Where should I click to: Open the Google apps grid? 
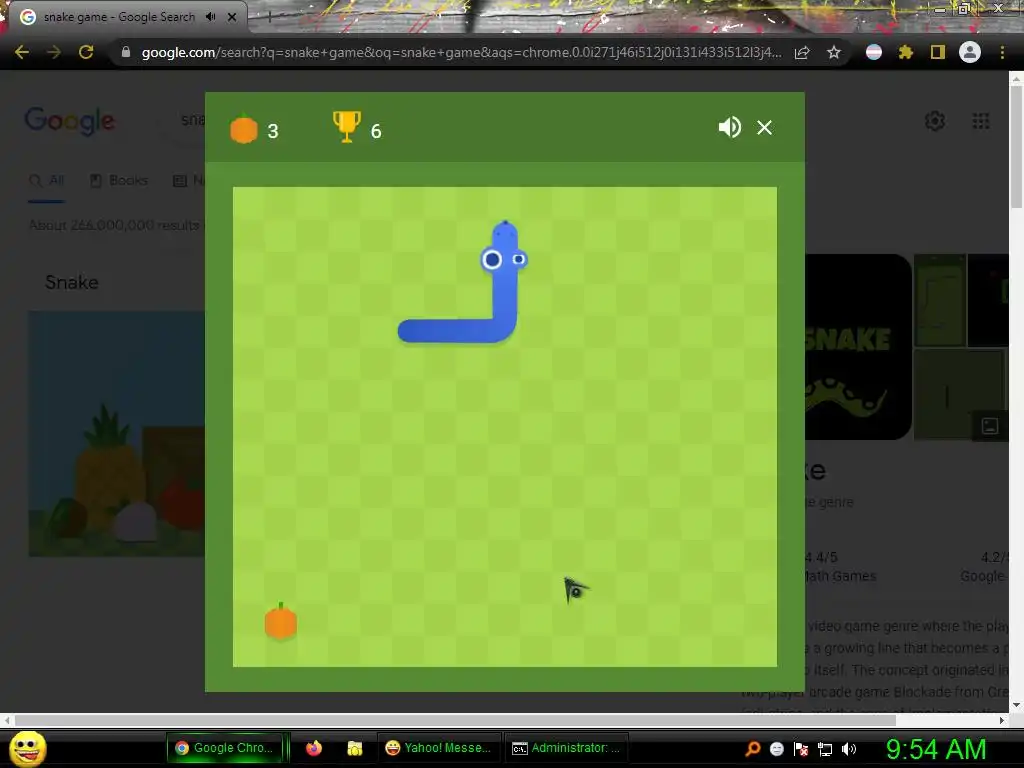tap(981, 121)
